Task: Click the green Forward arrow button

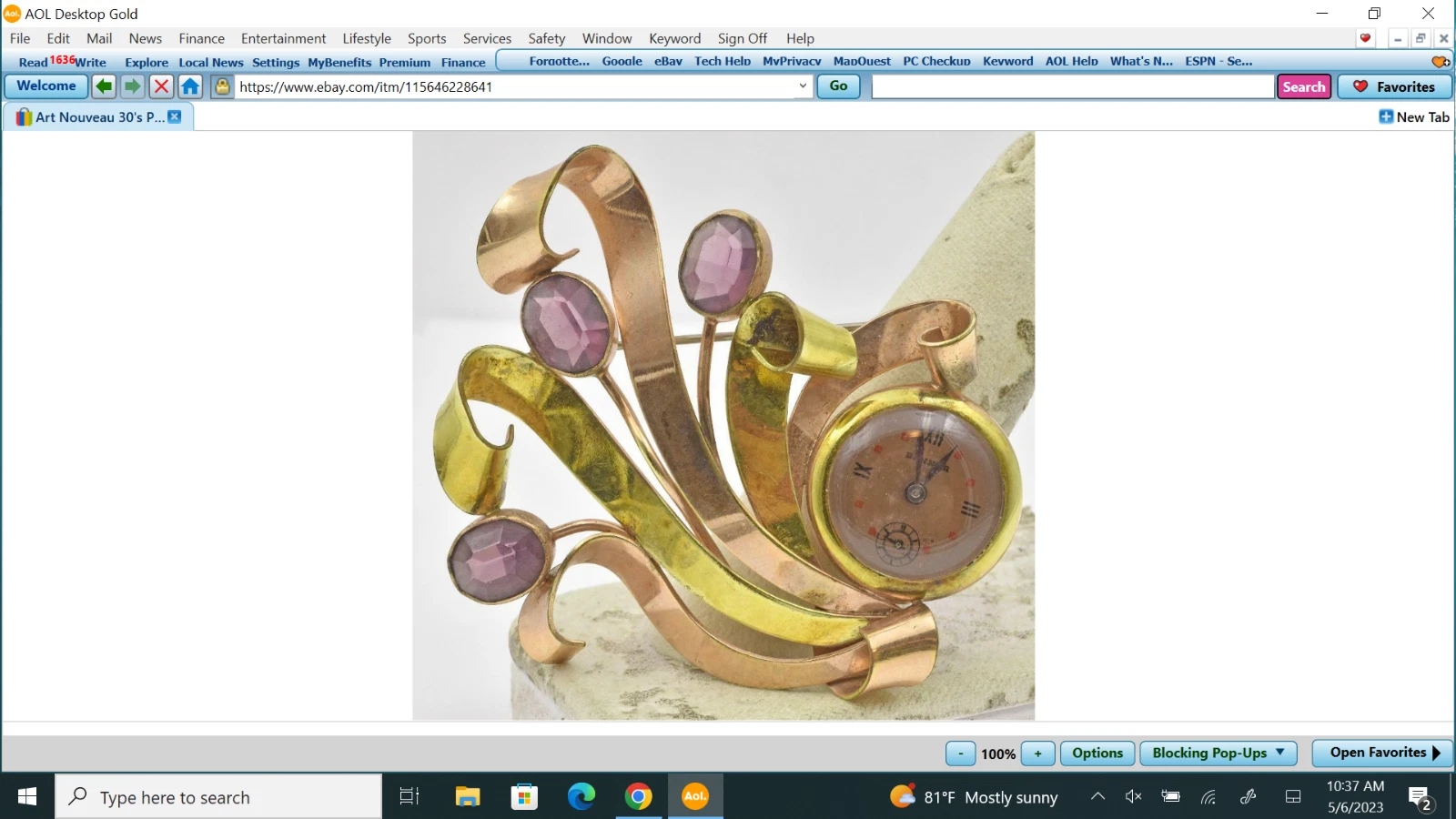Action: click(x=133, y=86)
